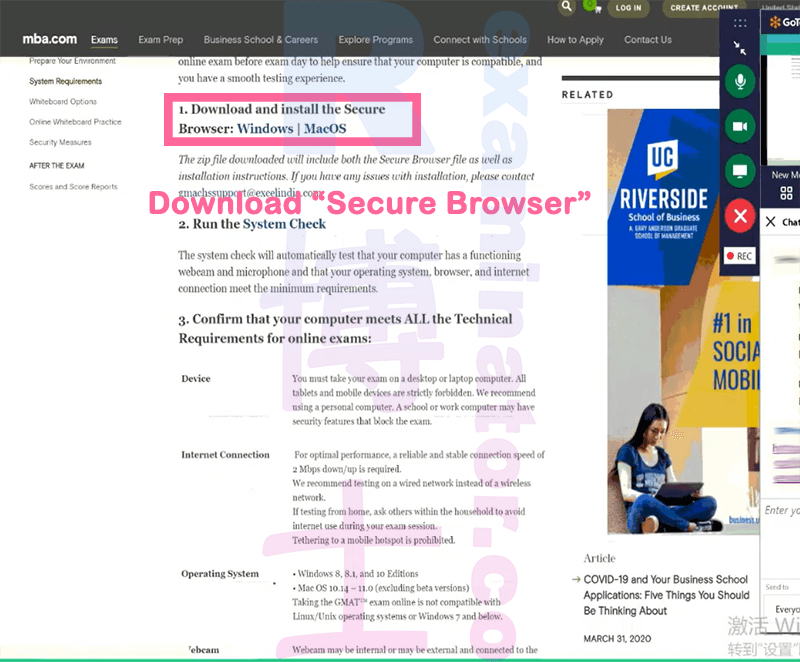The height and width of the screenshot is (662, 800).
Task: Click Contact Us in navigation
Action: pos(648,40)
